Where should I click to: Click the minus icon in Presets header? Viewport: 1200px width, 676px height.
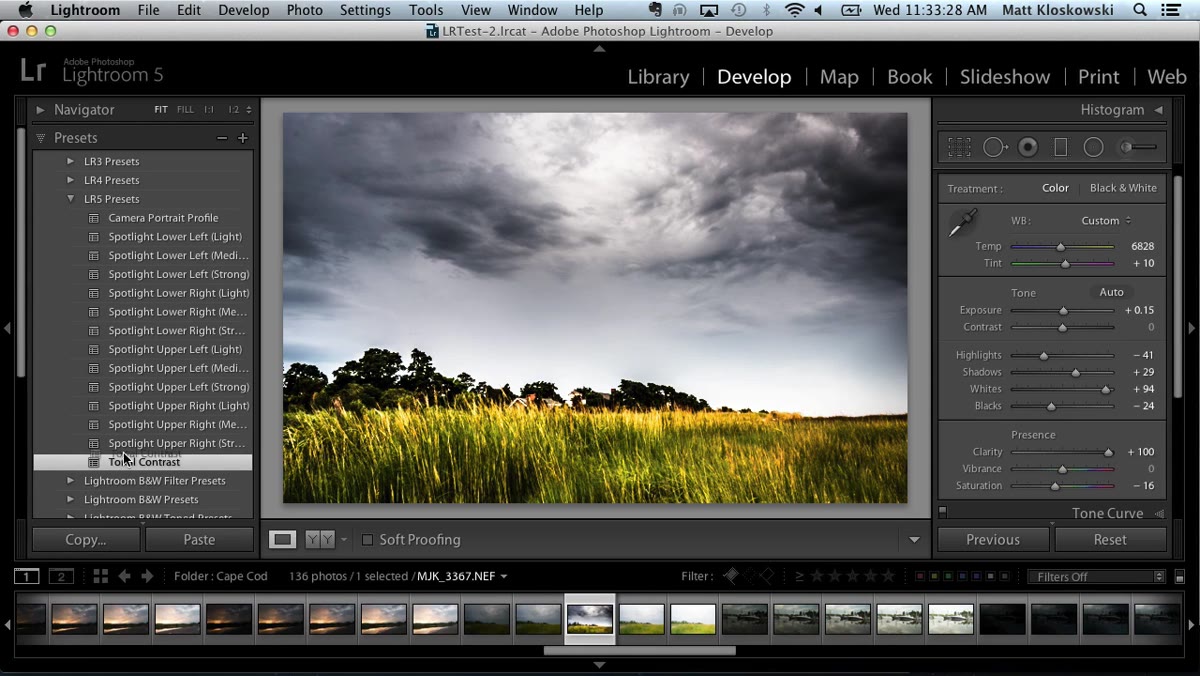[x=222, y=138]
